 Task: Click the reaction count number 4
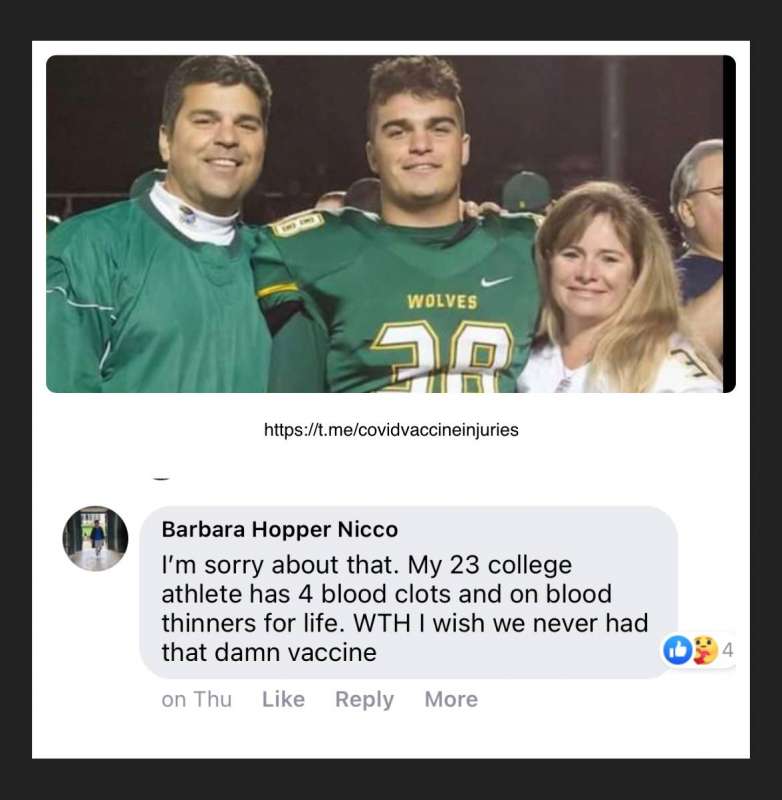(728, 651)
